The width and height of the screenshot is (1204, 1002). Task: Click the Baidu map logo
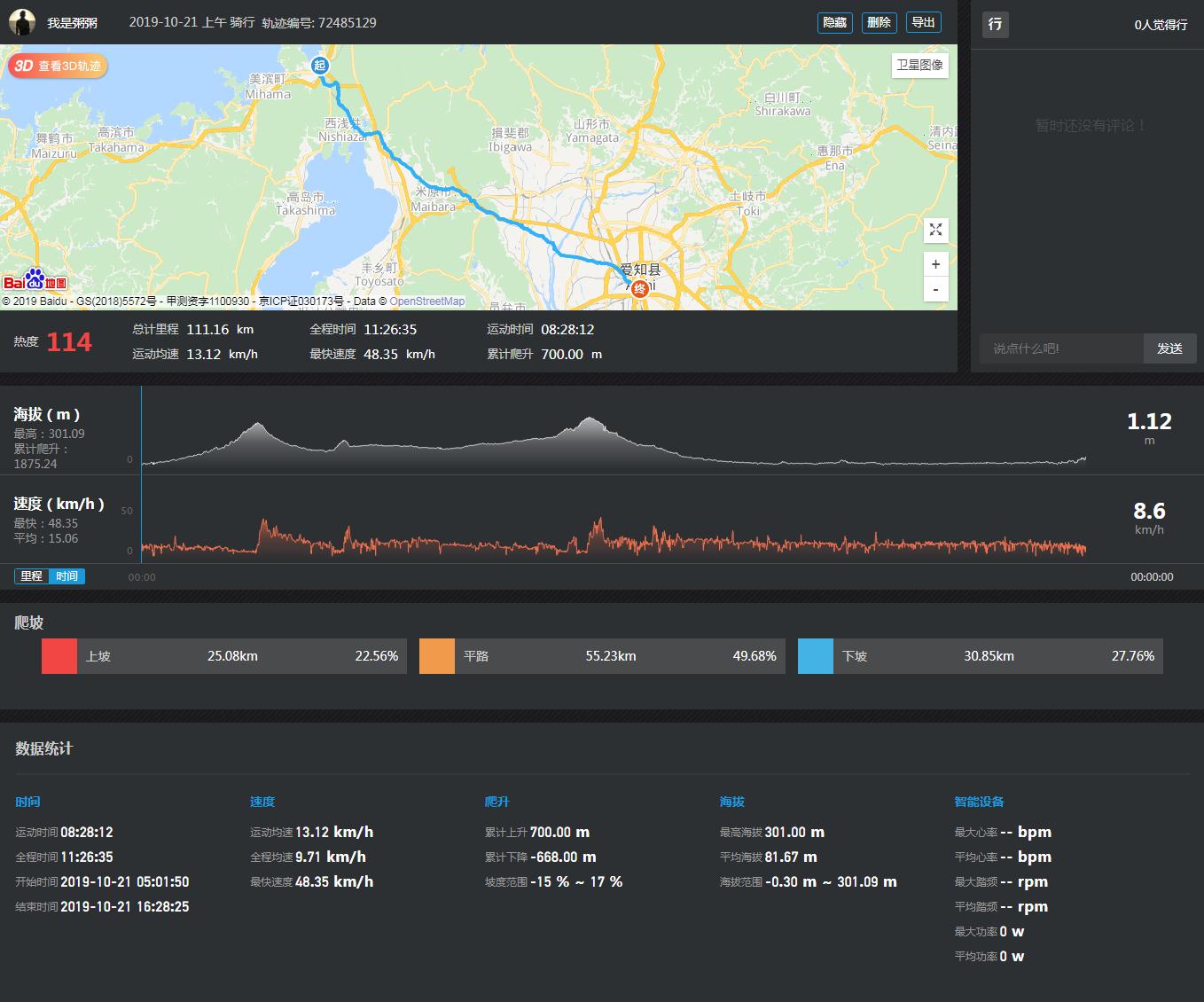[35, 281]
